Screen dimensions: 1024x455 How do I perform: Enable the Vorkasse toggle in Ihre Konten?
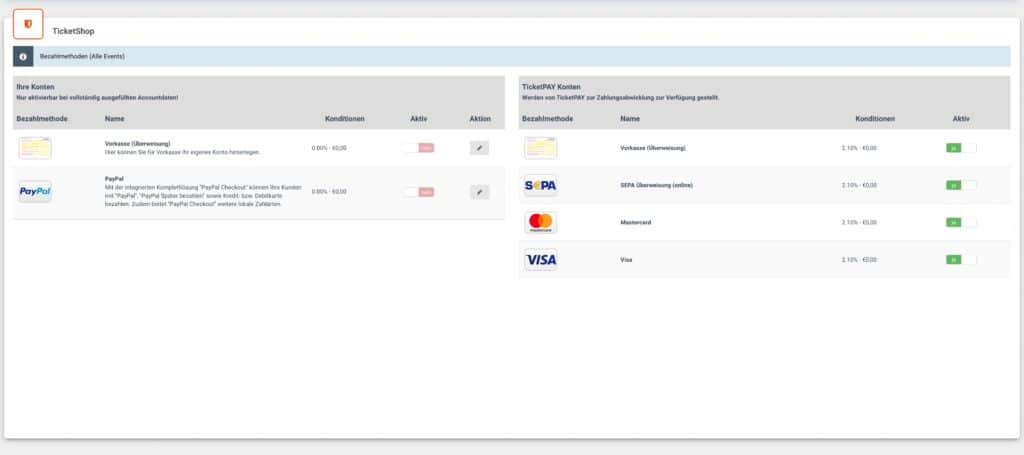coord(418,148)
